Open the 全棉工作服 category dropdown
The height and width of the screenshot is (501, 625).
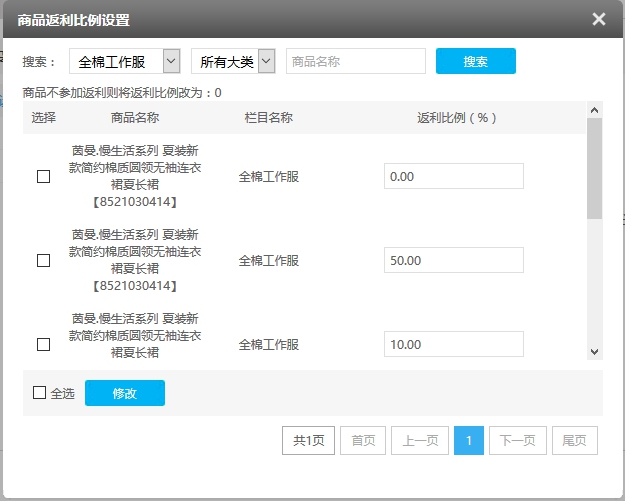pos(125,62)
